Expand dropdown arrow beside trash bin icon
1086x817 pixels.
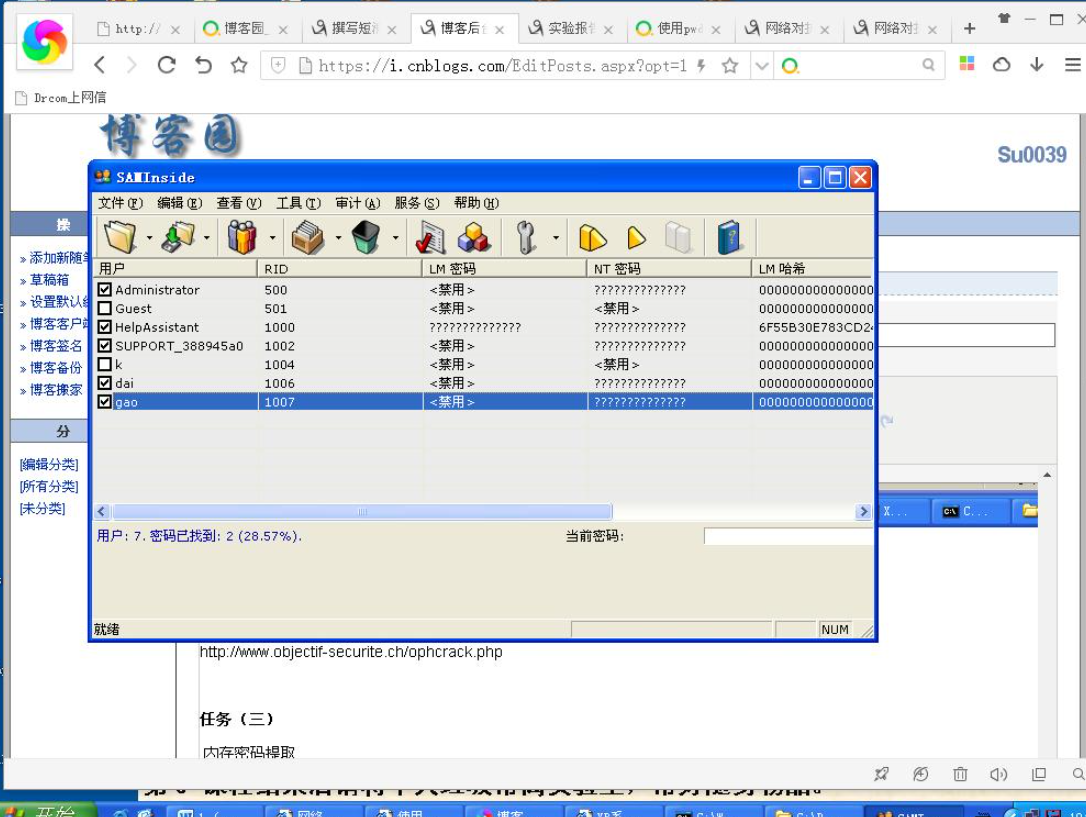395,237
